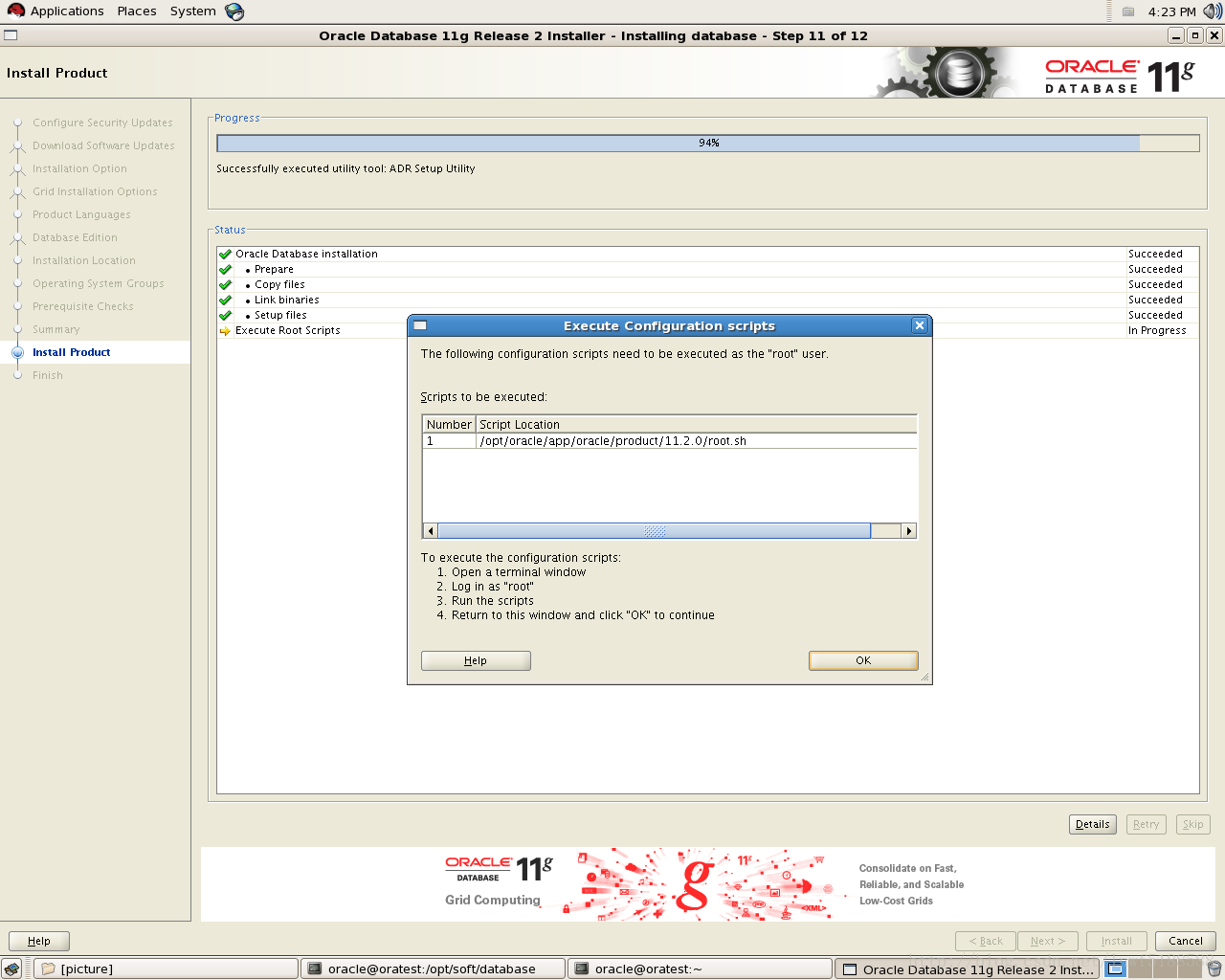The height and width of the screenshot is (980, 1225).
Task: Click the yellow arrow beside Execute Root Scripts
Action: point(225,330)
